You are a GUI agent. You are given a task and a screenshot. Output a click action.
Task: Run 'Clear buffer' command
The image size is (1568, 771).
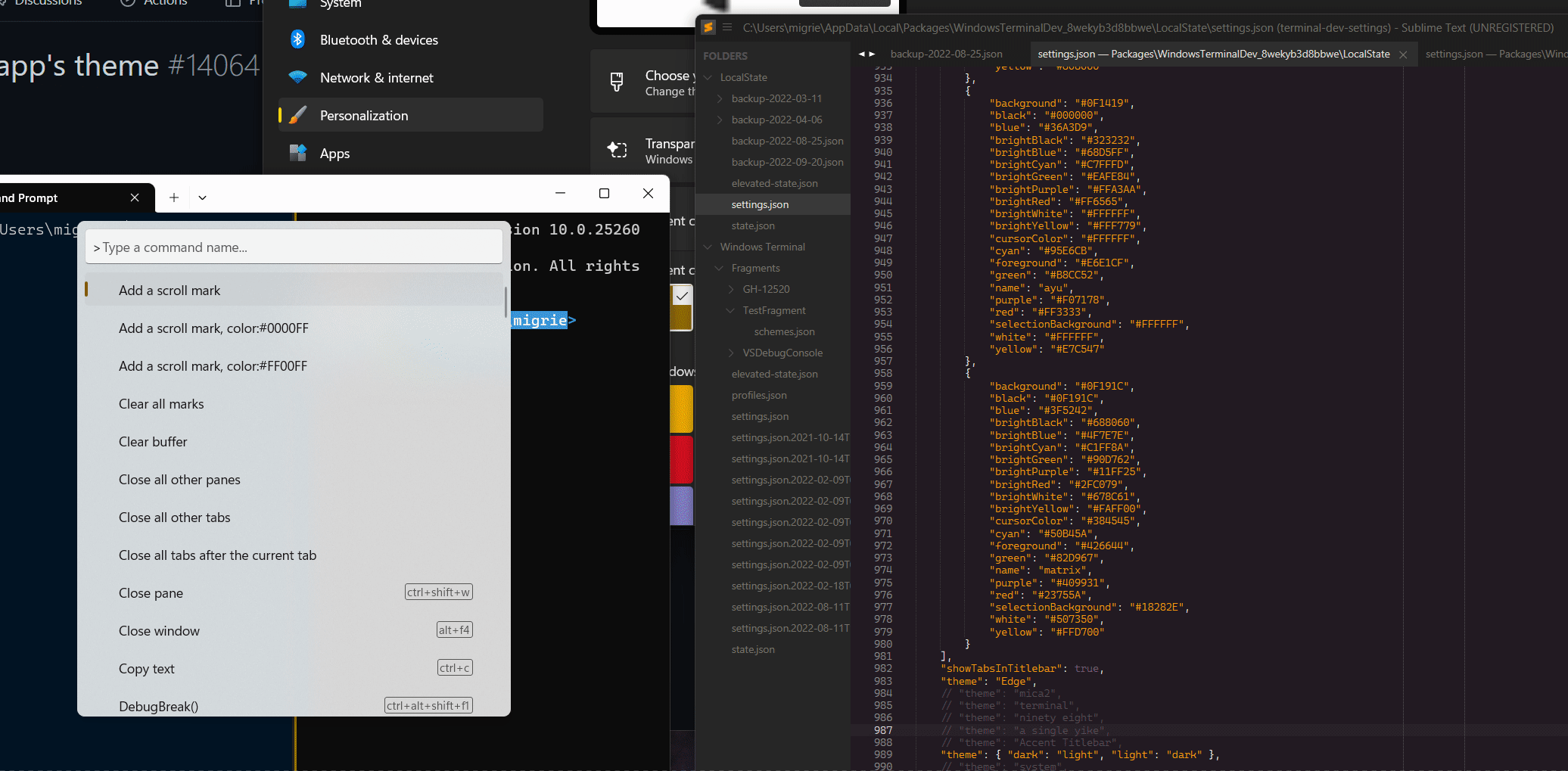point(294,442)
